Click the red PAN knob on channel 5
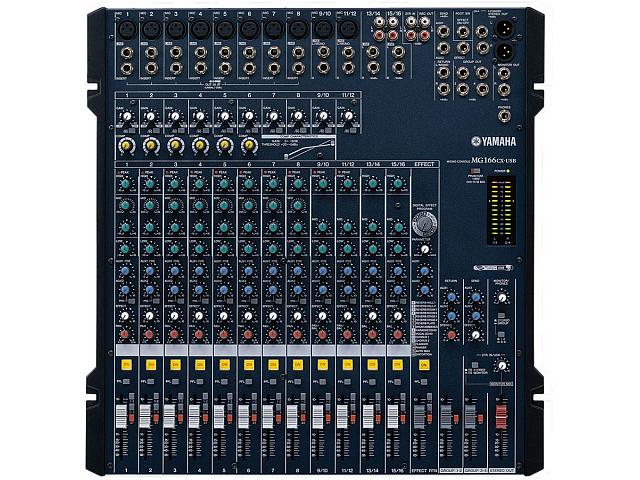Screen dimensions: 640x480 pyautogui.click(x=224, y=333)
